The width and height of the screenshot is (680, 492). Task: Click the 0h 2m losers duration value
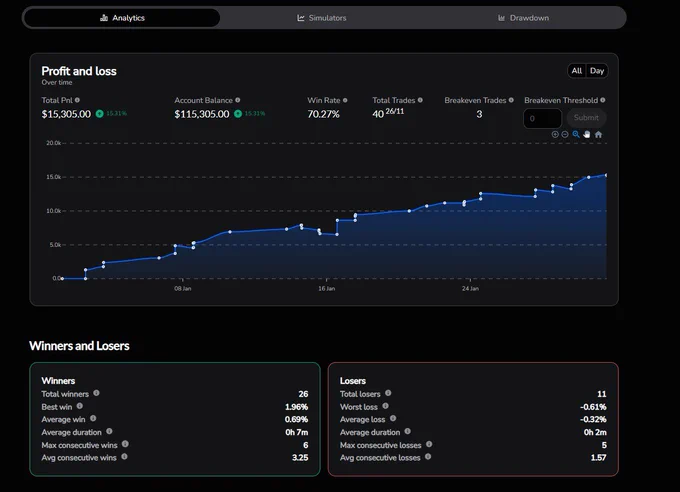click(x=595, y=432)
